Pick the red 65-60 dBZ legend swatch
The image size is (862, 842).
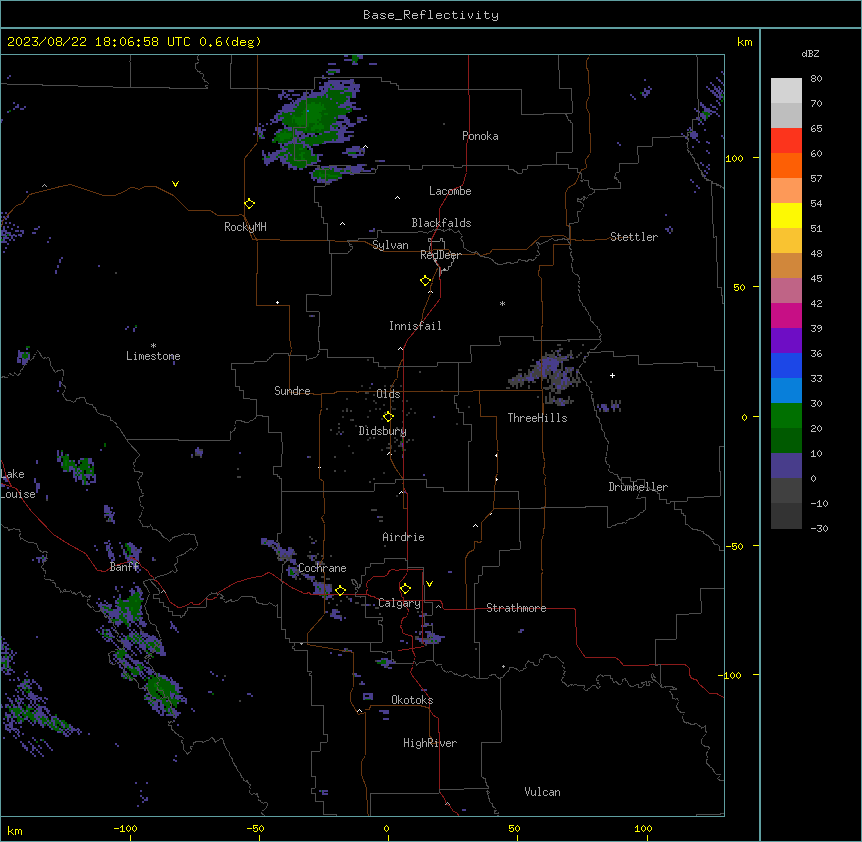[786, 141]
